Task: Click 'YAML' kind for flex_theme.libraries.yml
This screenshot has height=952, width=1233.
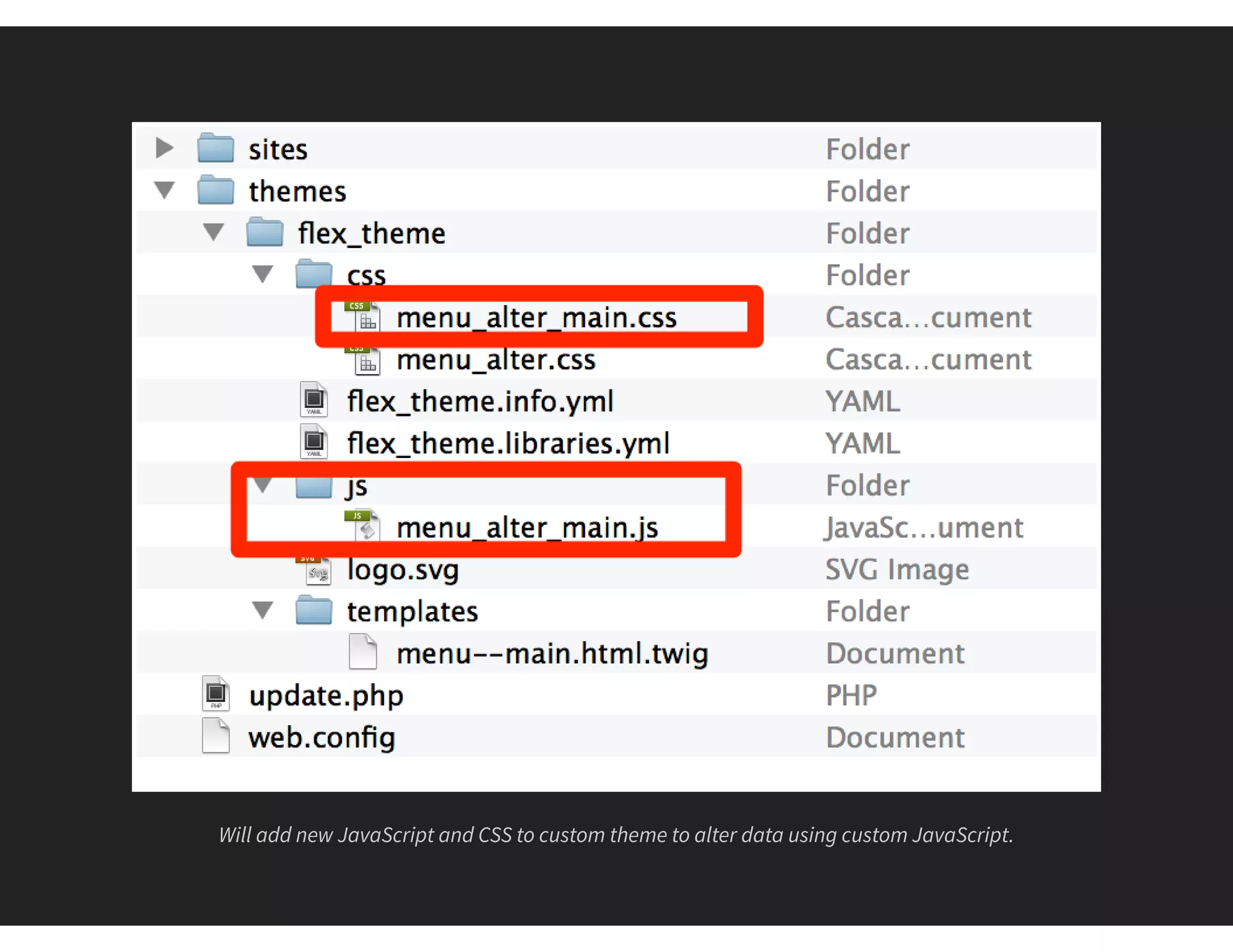Action: (x=863, y=443)
